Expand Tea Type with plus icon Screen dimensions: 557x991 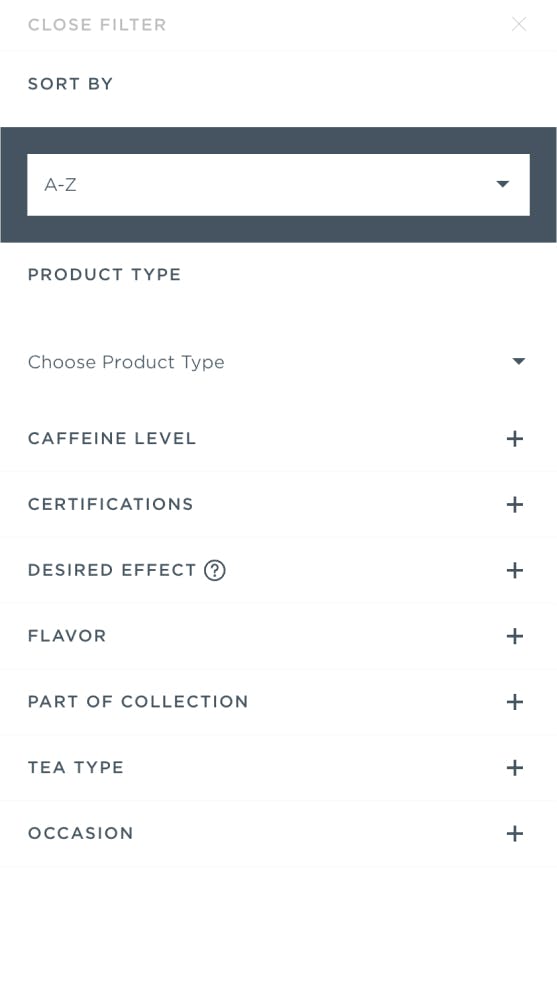tap(515, 767)
